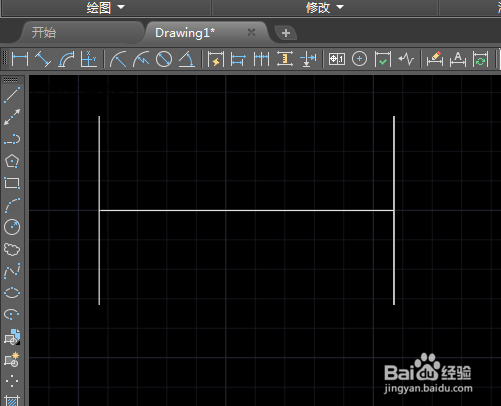
Task: Select the Hatch tool
Action: (12, 400)
